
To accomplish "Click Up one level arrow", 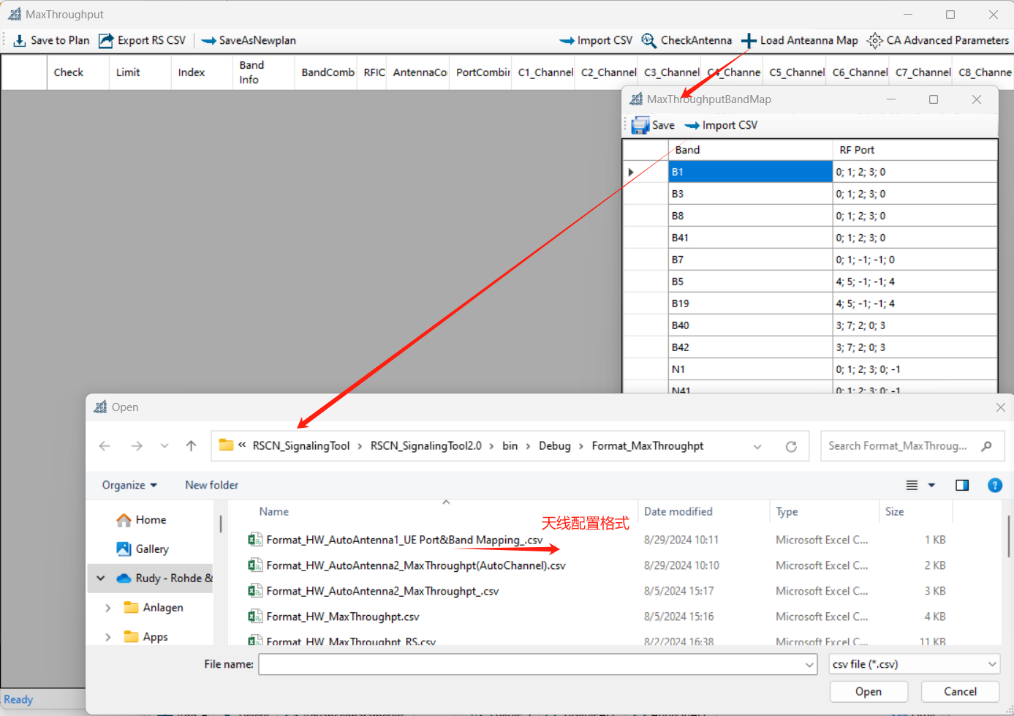I will point(191,446).
